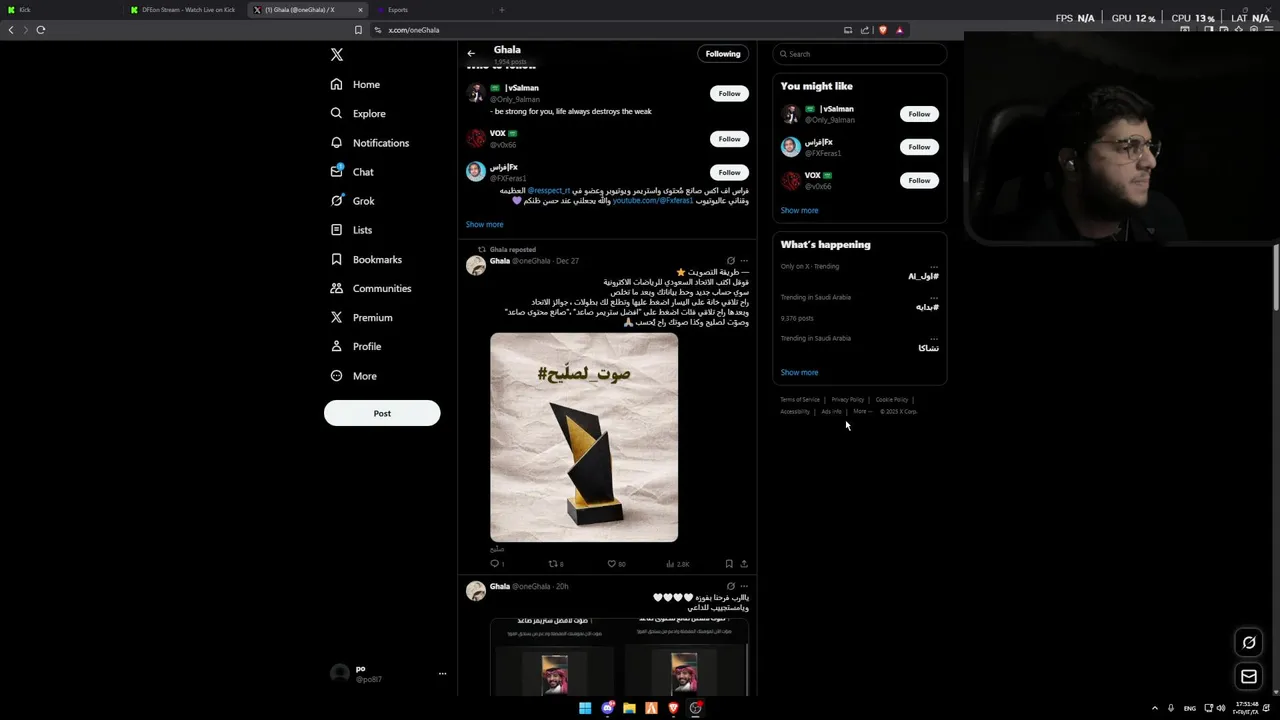Image resolution: width=1280 pixels, height=720 pixels.
Task: Open the @resspect_rt mention link
Action: pyautogui.click(x=548, y=190)
